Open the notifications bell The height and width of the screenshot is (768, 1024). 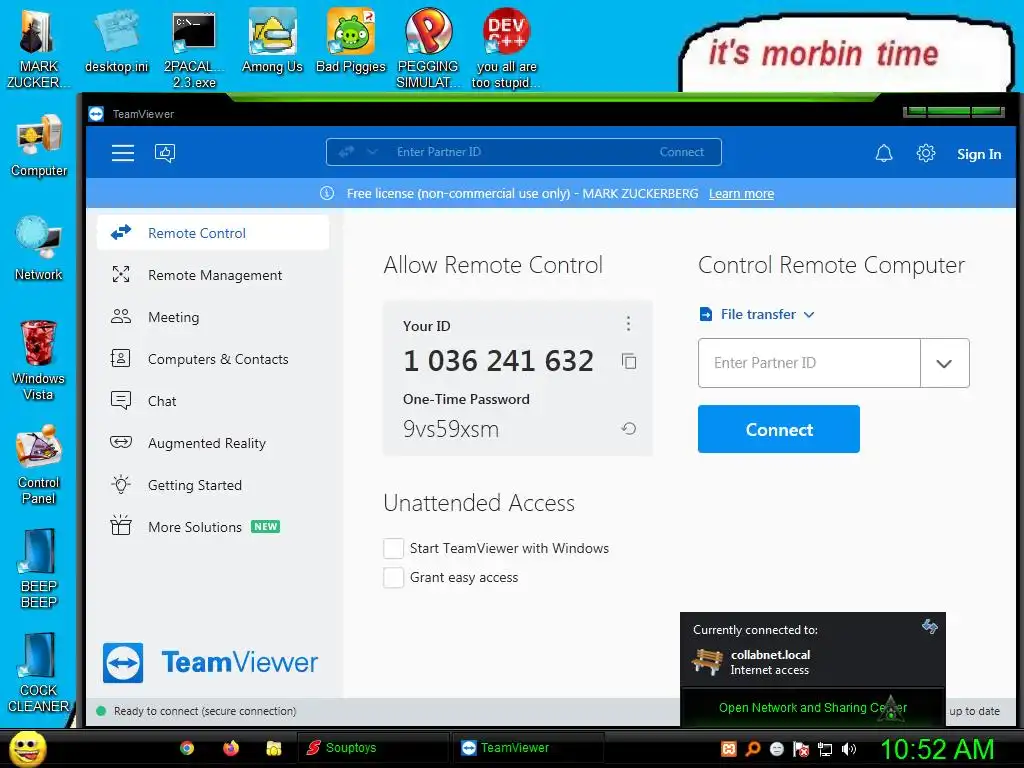tap(884, 153)
